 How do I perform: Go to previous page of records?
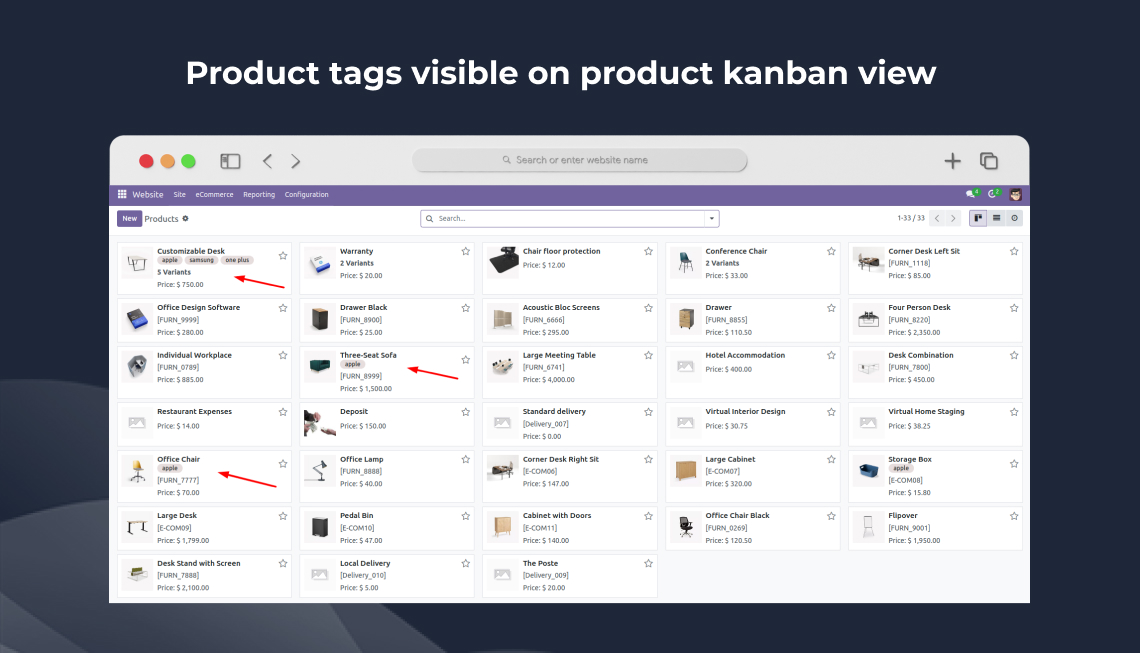tap(937, 218)
